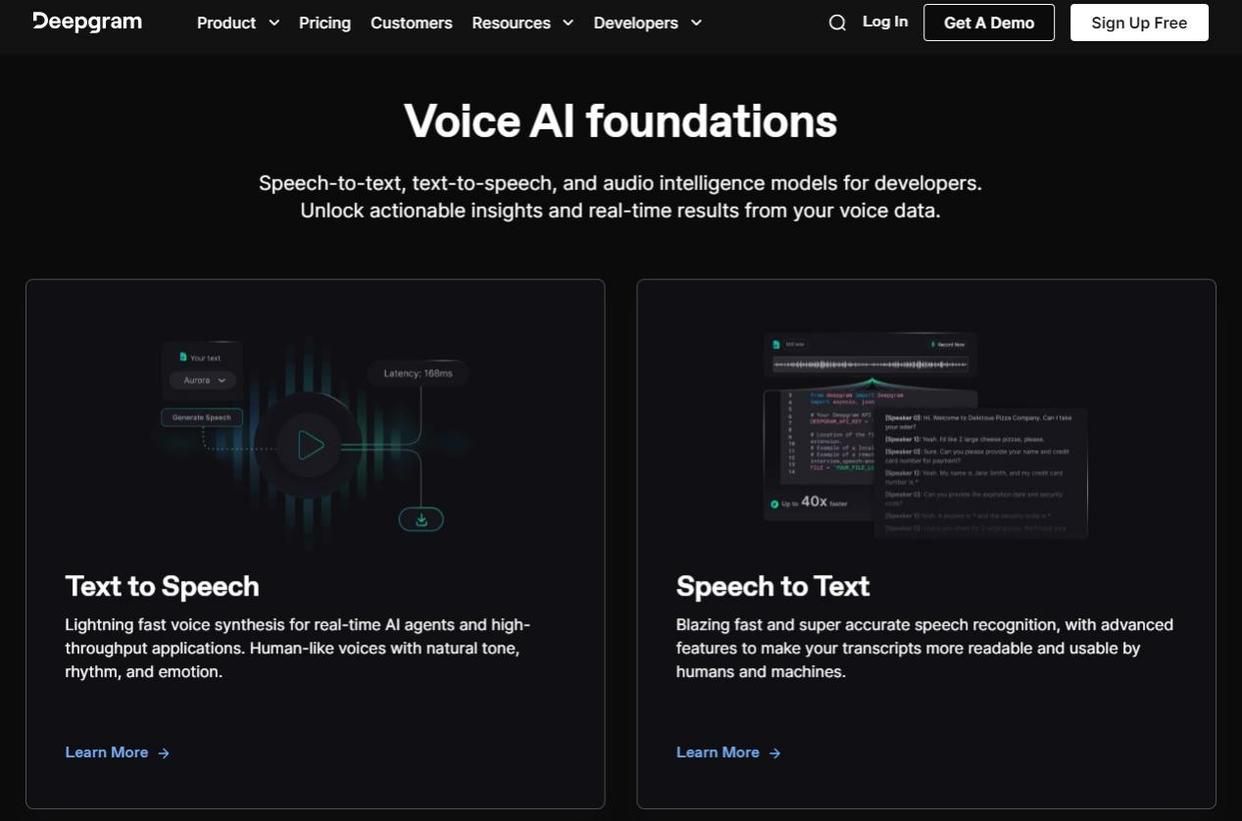Click Learn More under Text to Speech
Image resolution: width=1242 pixels, height=821 pixels.
(117, 752)
